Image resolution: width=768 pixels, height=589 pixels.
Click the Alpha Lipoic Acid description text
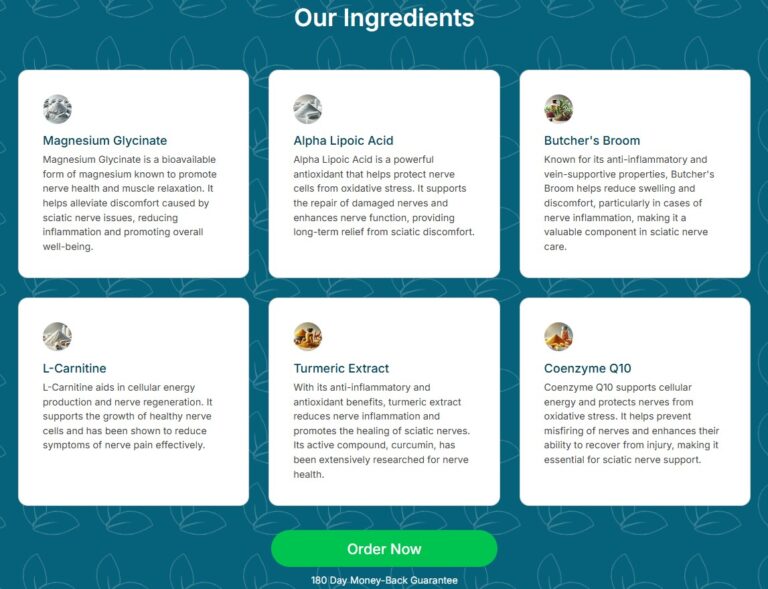pyautogui.click(x=383, y=196)
